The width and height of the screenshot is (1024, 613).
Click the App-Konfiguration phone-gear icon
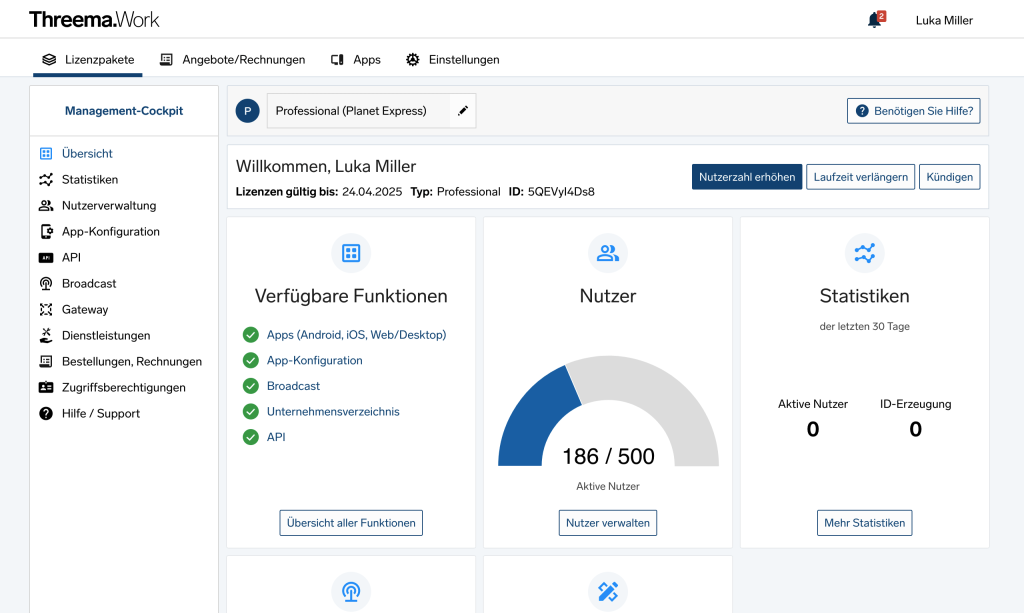46,232
